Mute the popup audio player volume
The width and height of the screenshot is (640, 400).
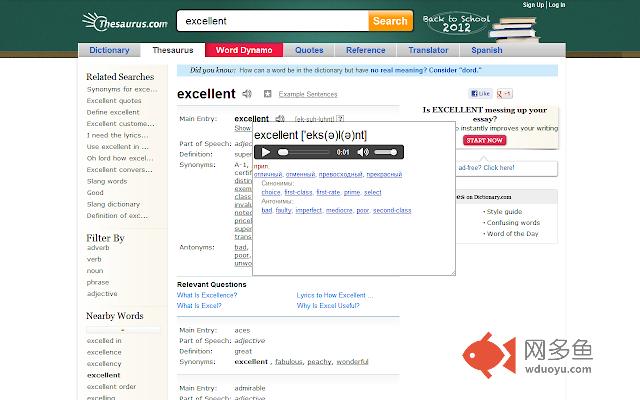tap(363, 152)
